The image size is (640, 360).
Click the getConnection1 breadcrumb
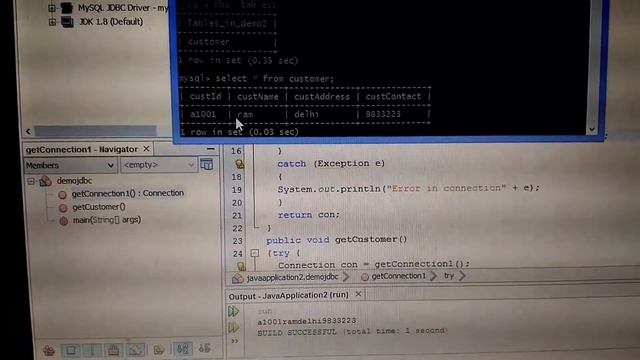point(398,276)
